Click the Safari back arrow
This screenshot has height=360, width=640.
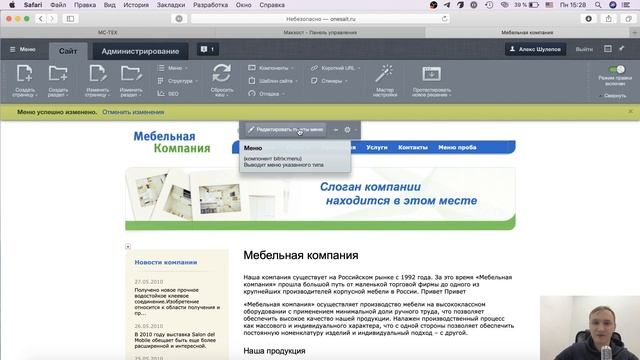[40, 18]
